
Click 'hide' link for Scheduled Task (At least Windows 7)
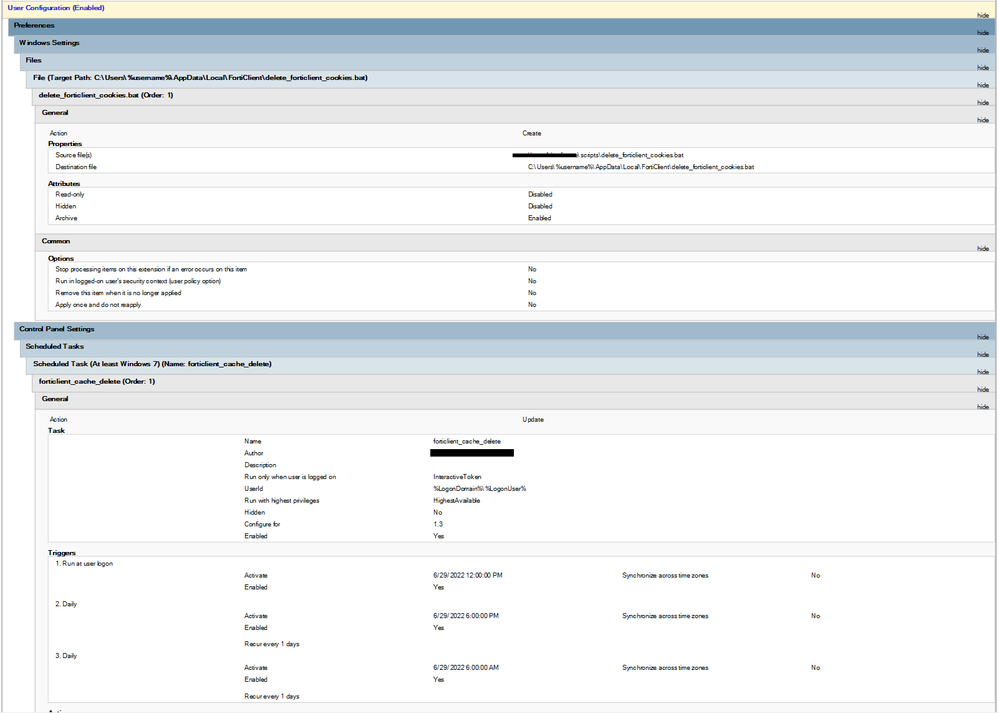click(x=984, y=372)
